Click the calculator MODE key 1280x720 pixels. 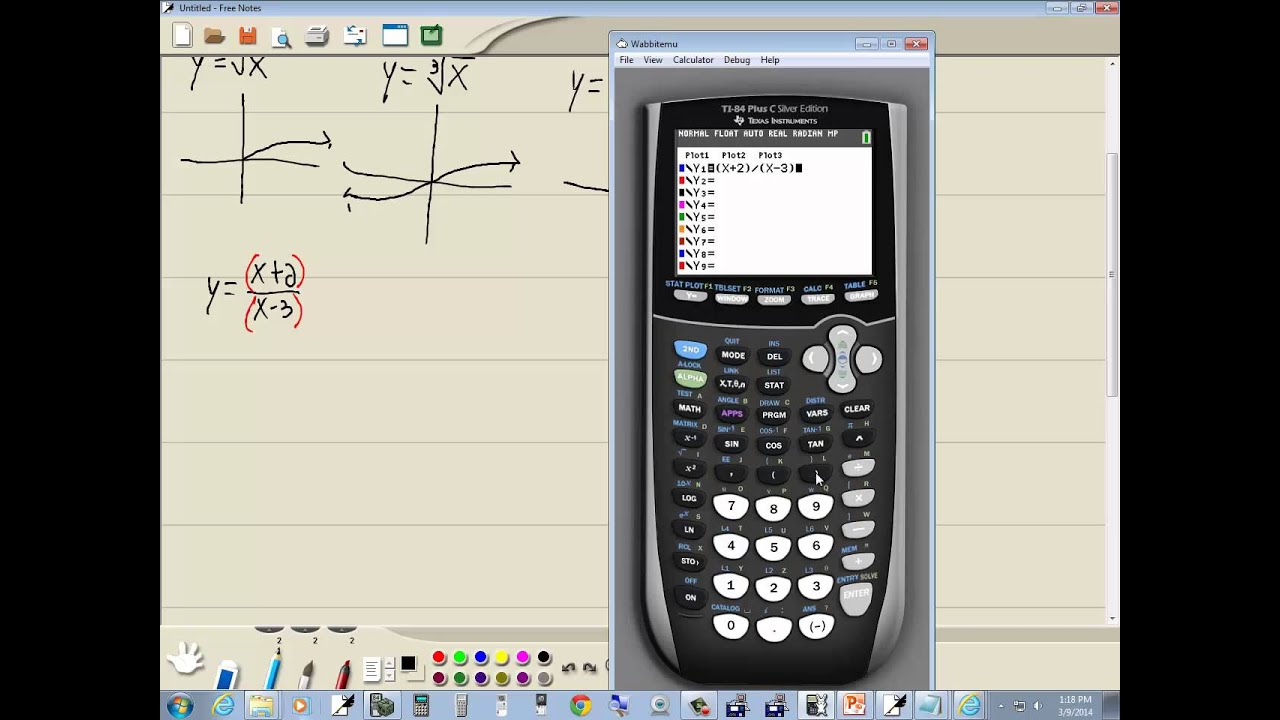733,355
